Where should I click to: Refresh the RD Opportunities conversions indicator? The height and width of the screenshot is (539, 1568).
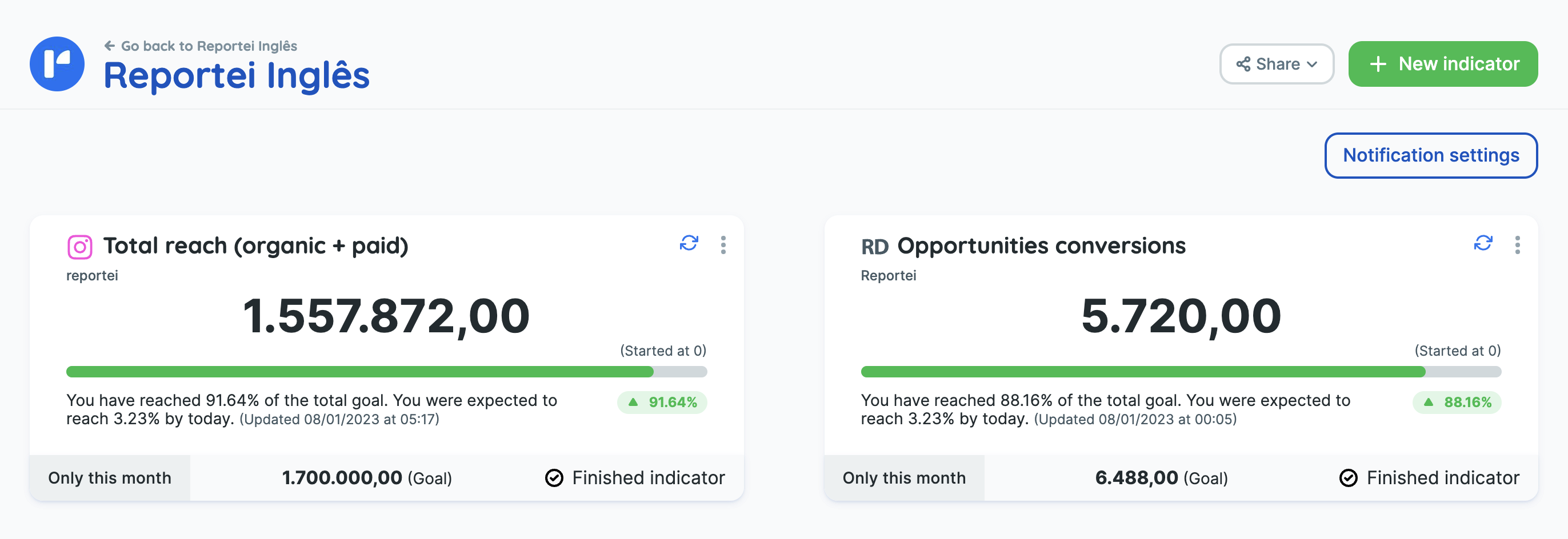(x=1483, y=244)
